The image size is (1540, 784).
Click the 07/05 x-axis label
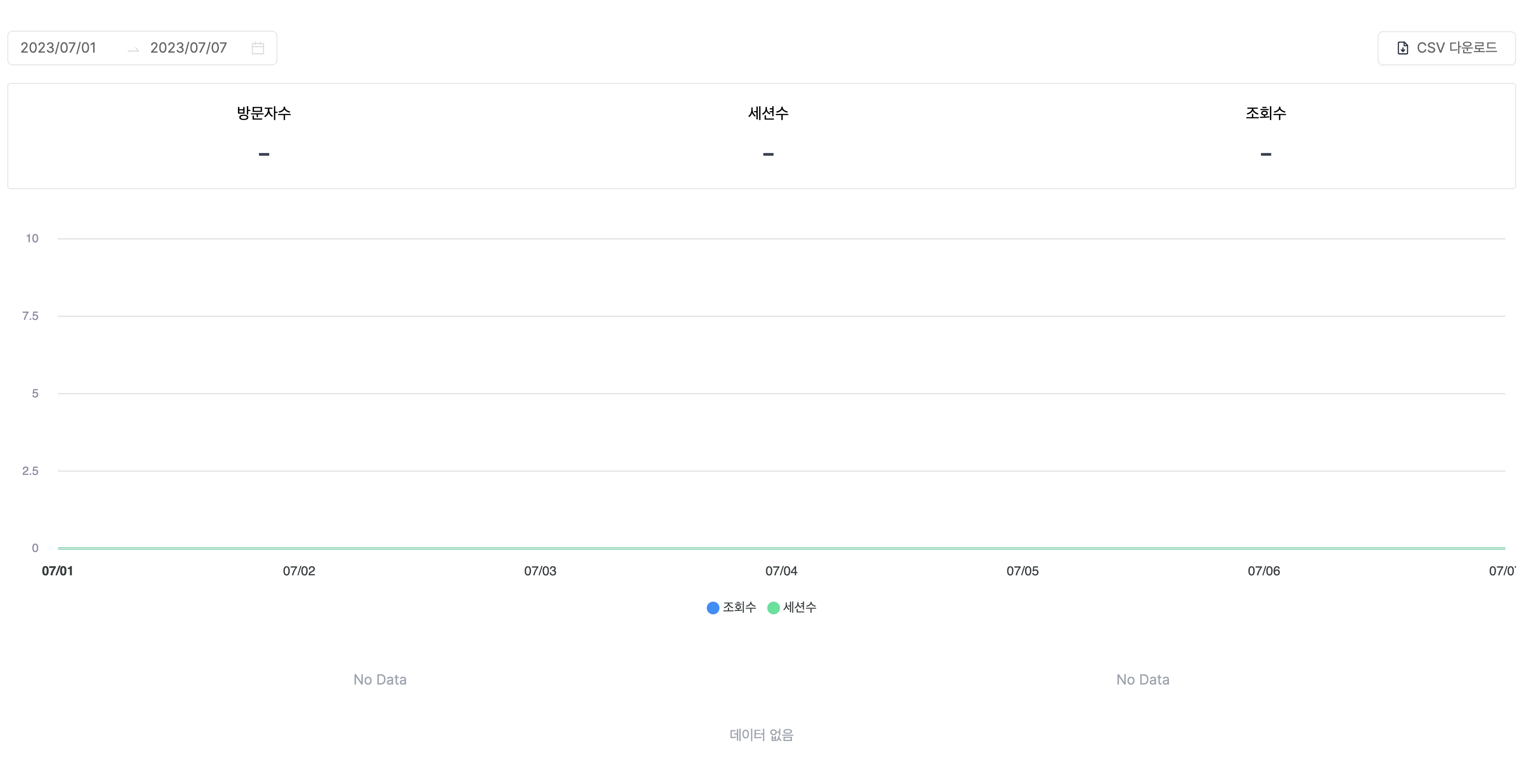pyautogui.click(x=1022, y=570)
